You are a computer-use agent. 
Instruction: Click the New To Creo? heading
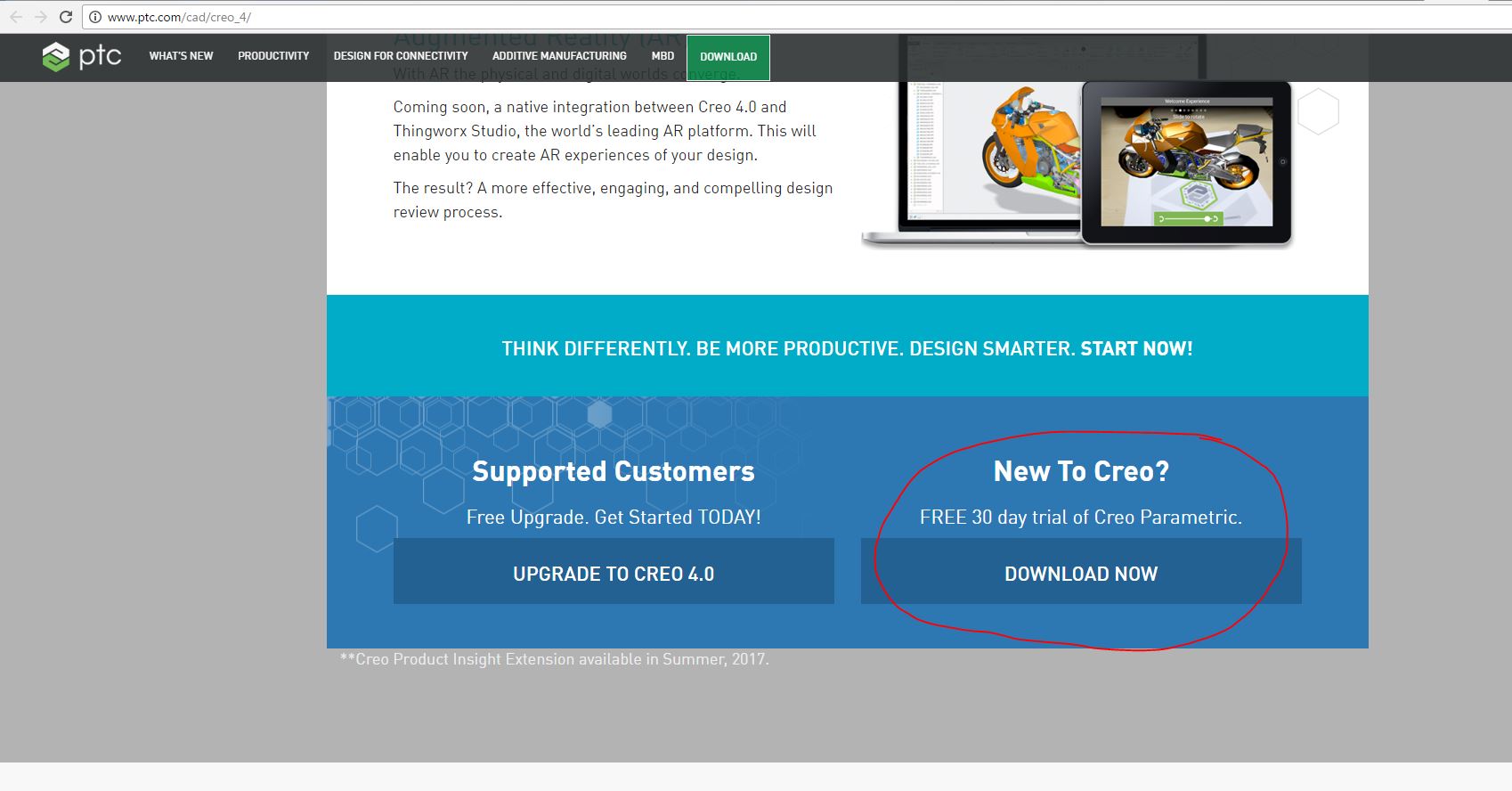pyautogui.click(x=1081, y=471)
